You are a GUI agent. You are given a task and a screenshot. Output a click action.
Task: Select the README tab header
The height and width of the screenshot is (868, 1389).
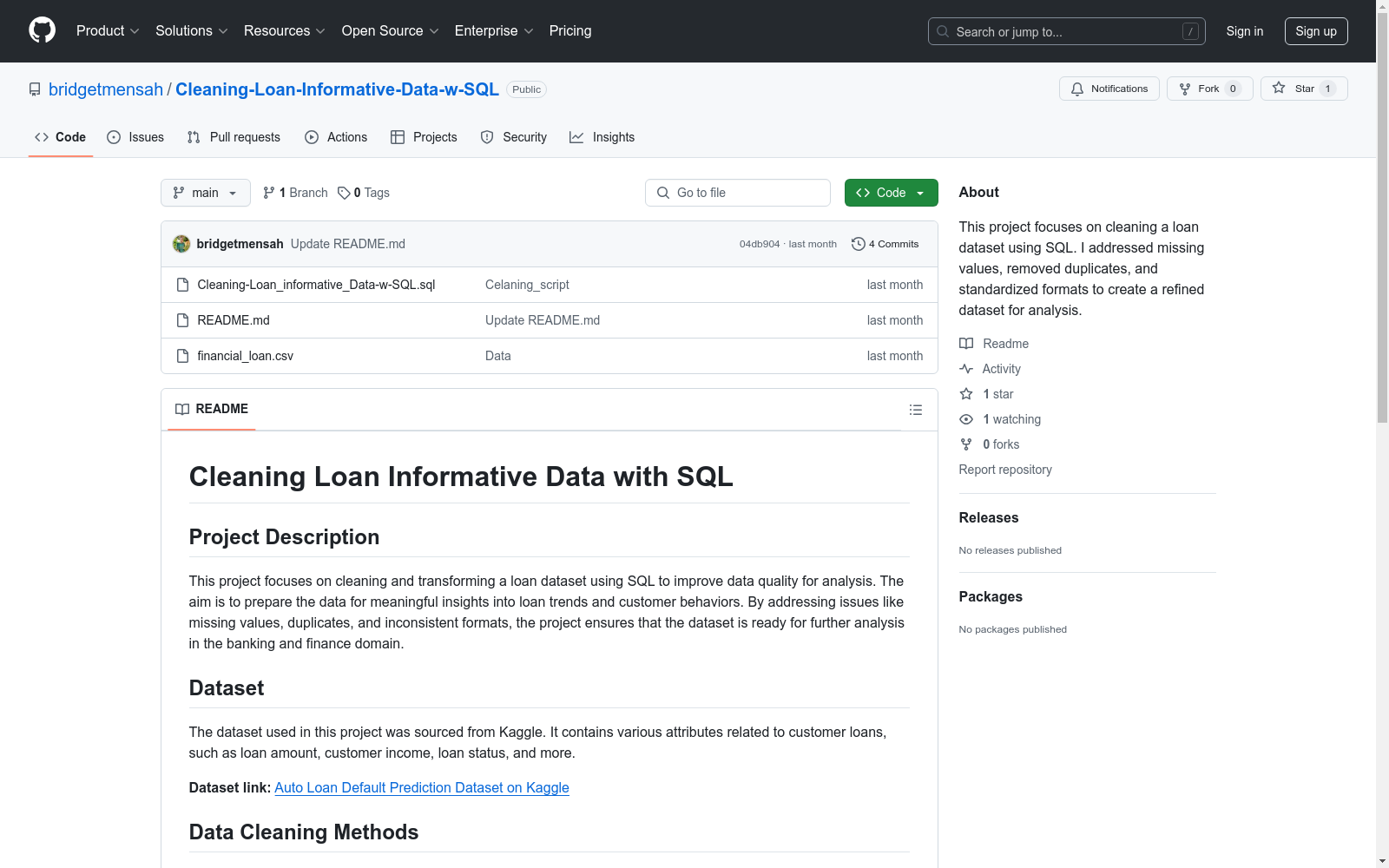pyautogui.click(x=212, y=409)
